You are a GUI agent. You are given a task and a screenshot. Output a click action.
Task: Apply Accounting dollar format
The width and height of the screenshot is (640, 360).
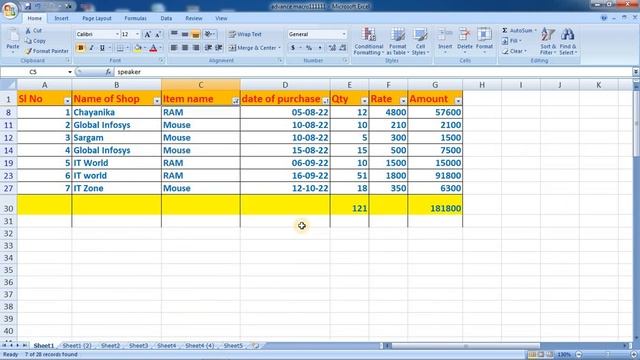pyautogui.click(x=293, y=48)
